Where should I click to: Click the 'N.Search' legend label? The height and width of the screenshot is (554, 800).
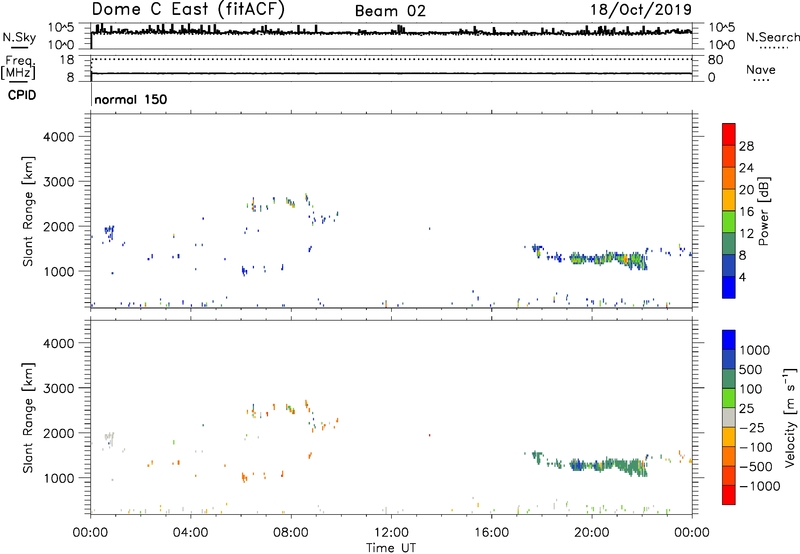[x=772, y=37]
